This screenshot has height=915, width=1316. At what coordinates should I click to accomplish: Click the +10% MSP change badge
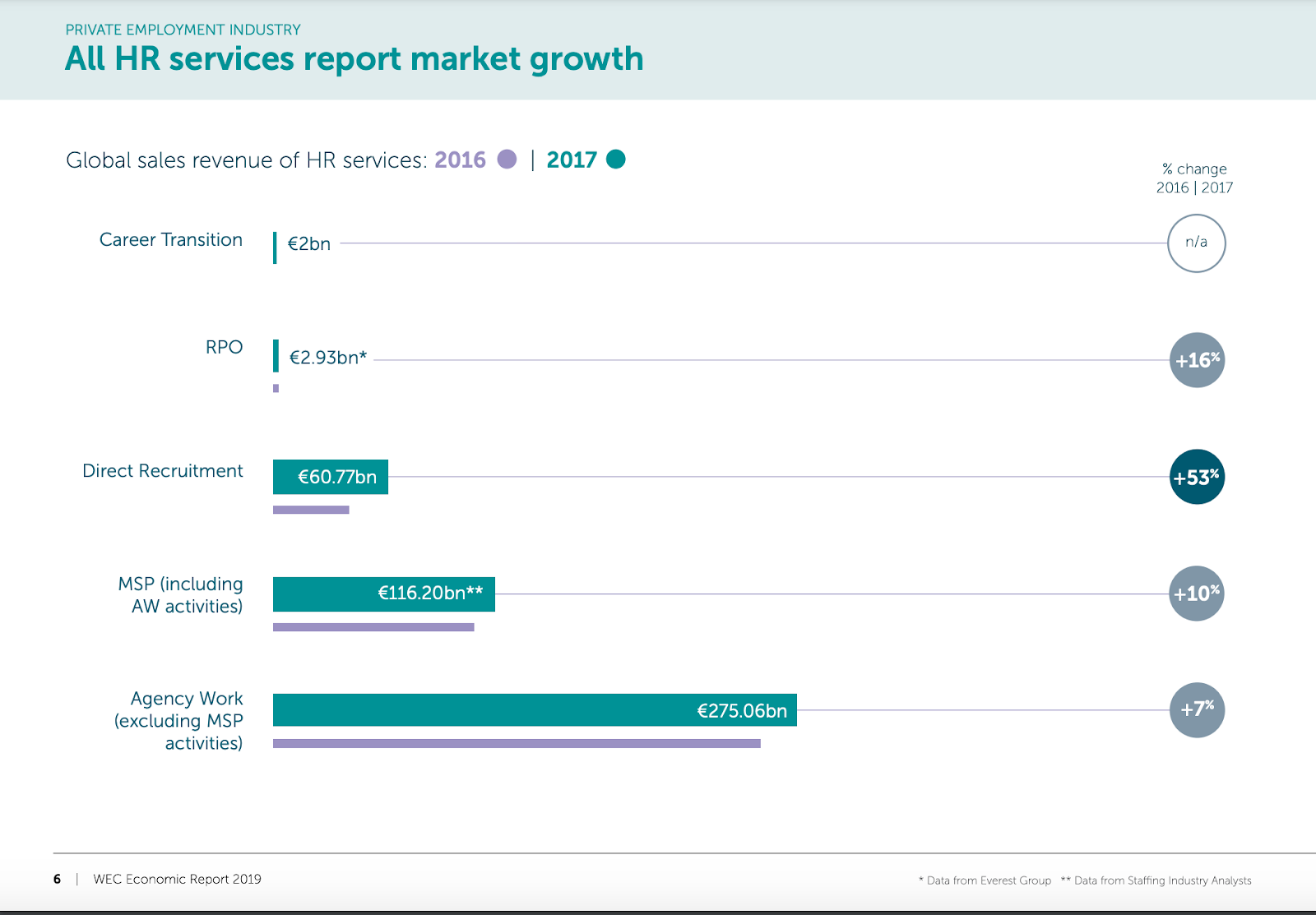click(1197, 594)
